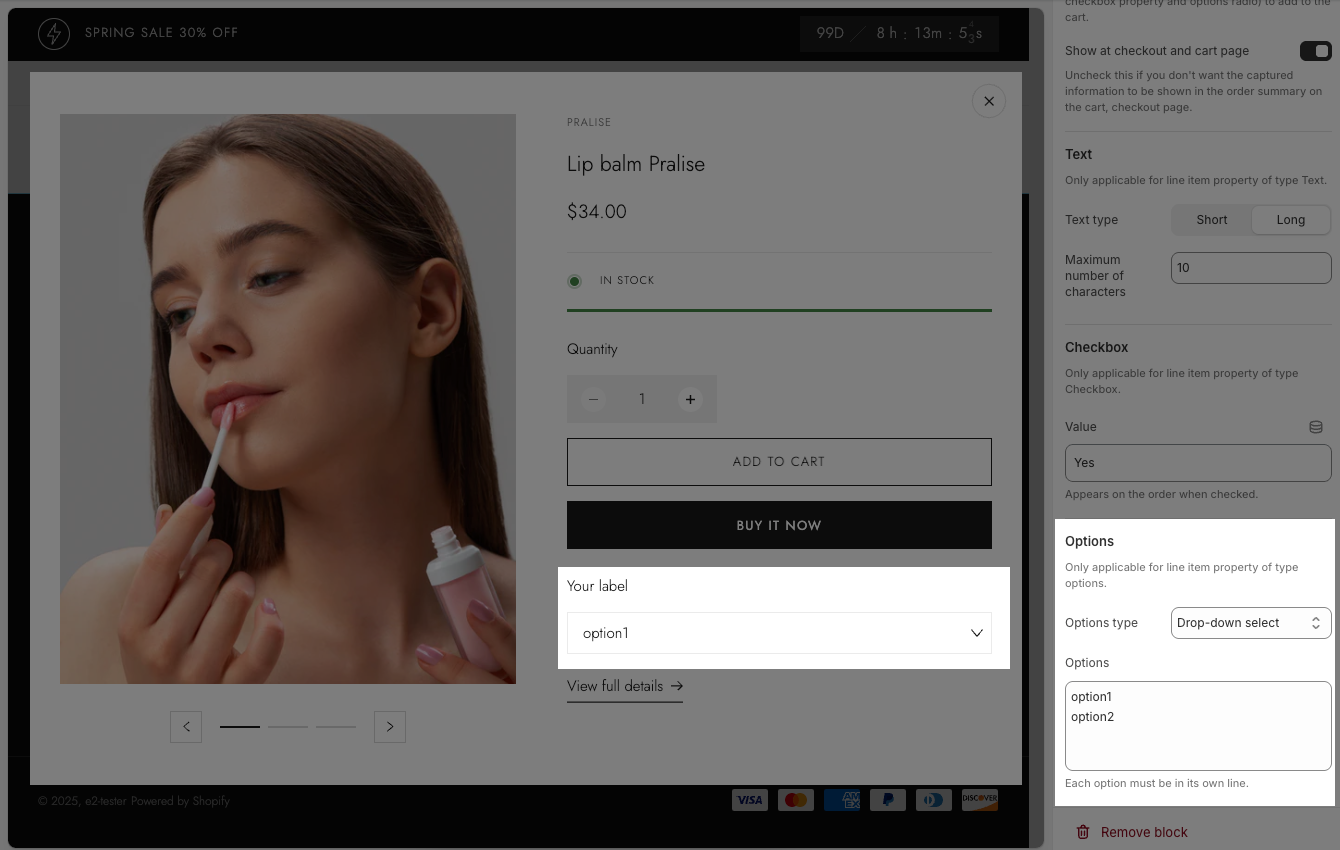Click the Mastercard payment icon
Viewport: 1340px width, 850px height.
[x=796, y=800]
